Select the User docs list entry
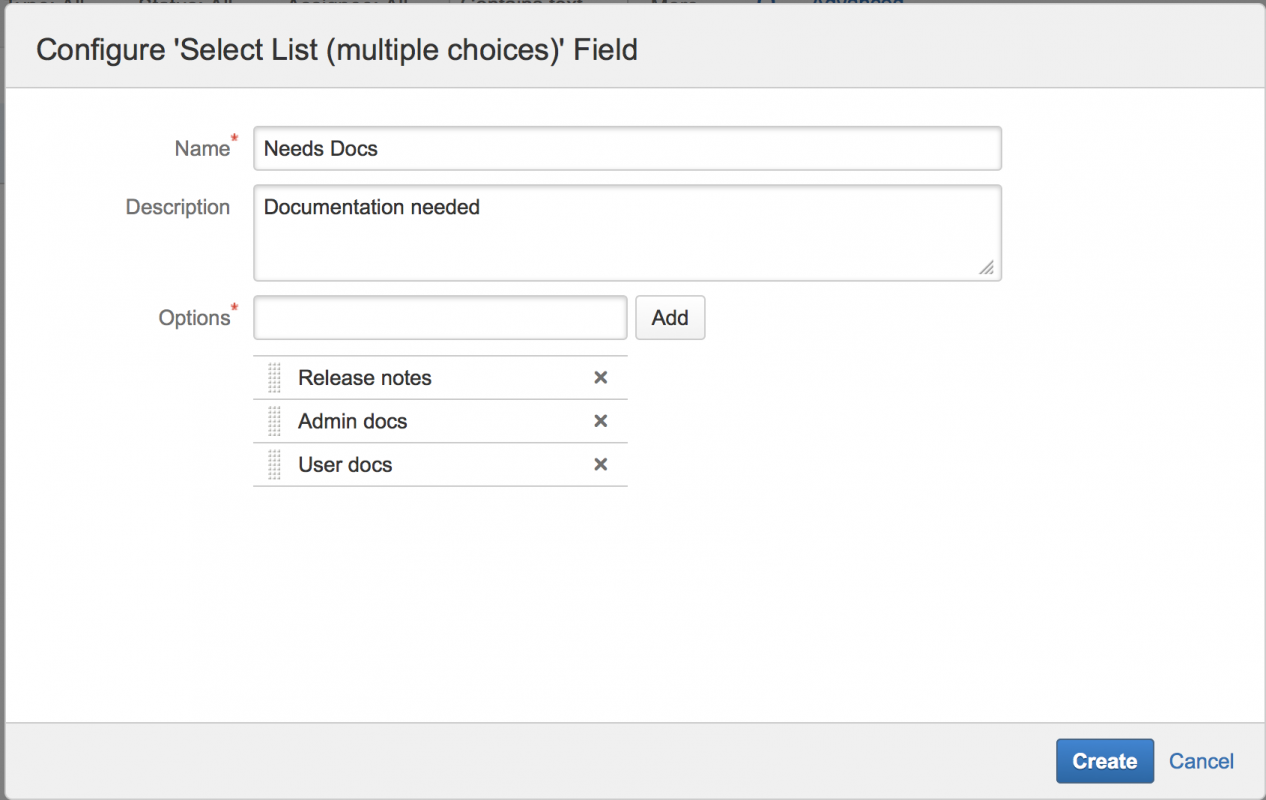Image resolution: width=1266 pixels, height=800 pixels. 345,464
